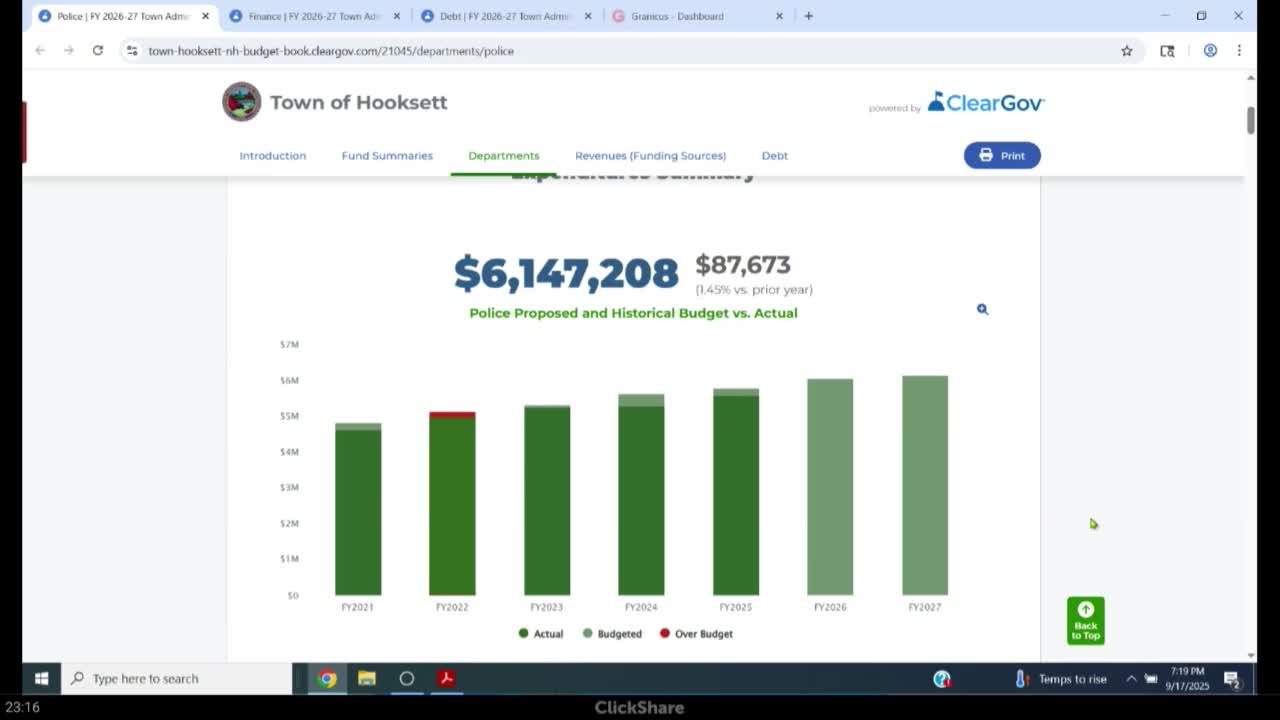Open the Departments navigation menu

click(503, 156)
